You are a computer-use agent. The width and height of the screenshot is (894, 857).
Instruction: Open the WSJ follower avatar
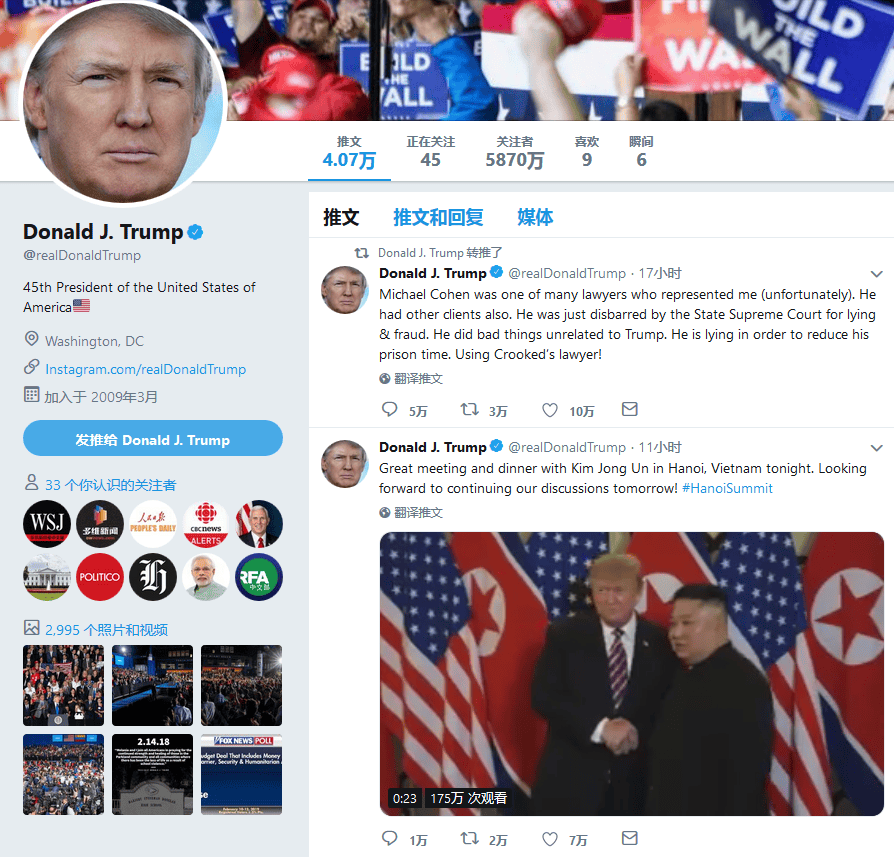pyautogui.click(x=47, y=523)
